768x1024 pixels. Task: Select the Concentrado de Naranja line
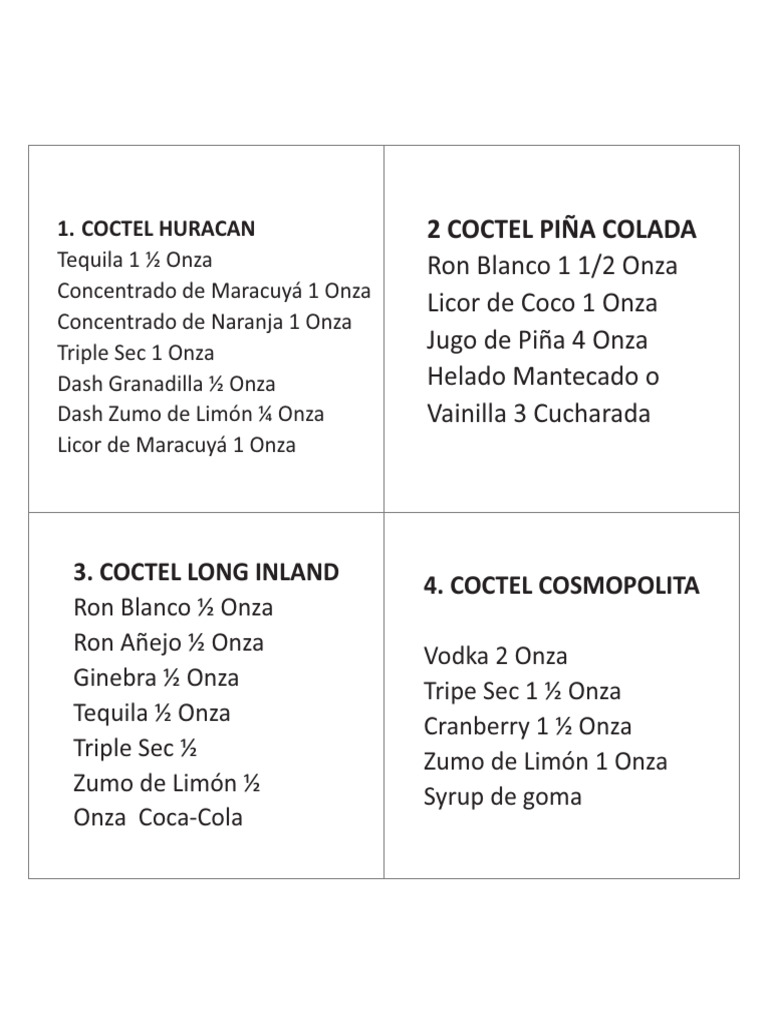[x=204, y=322]
